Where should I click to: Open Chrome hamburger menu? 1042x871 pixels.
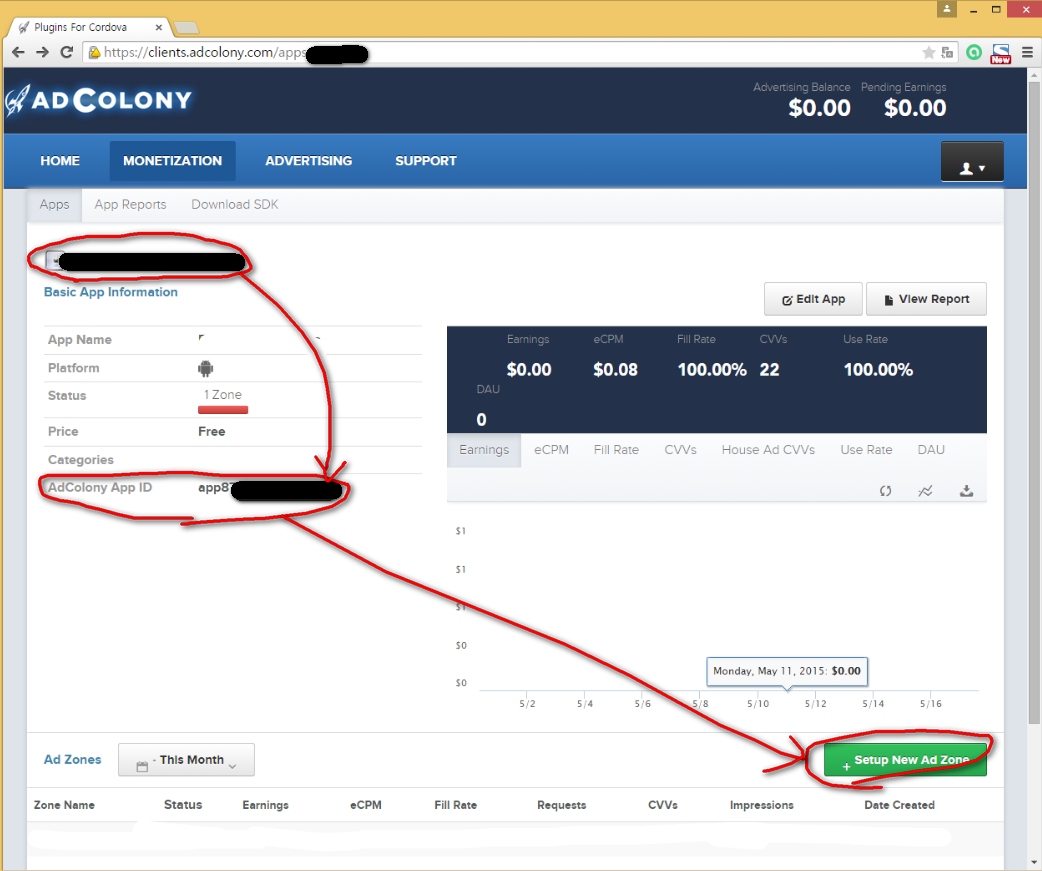click(1027, 52)
